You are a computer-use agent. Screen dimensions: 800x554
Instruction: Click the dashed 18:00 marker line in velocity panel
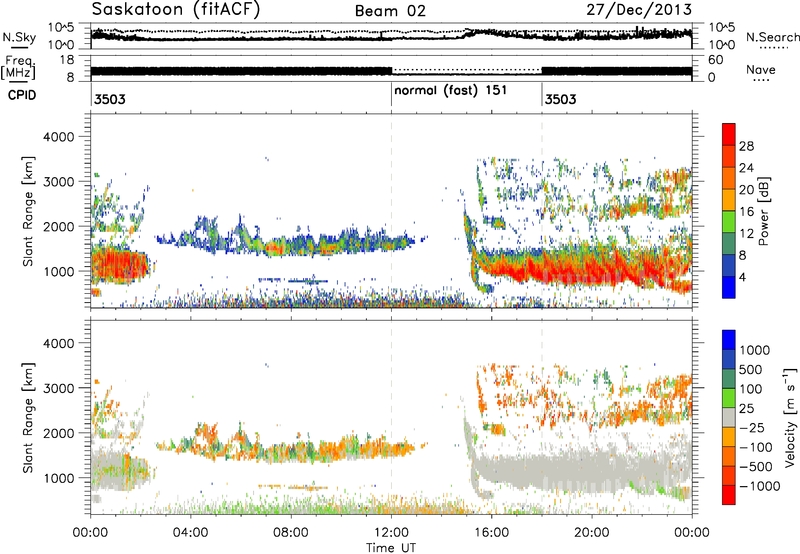pos(542,417)
